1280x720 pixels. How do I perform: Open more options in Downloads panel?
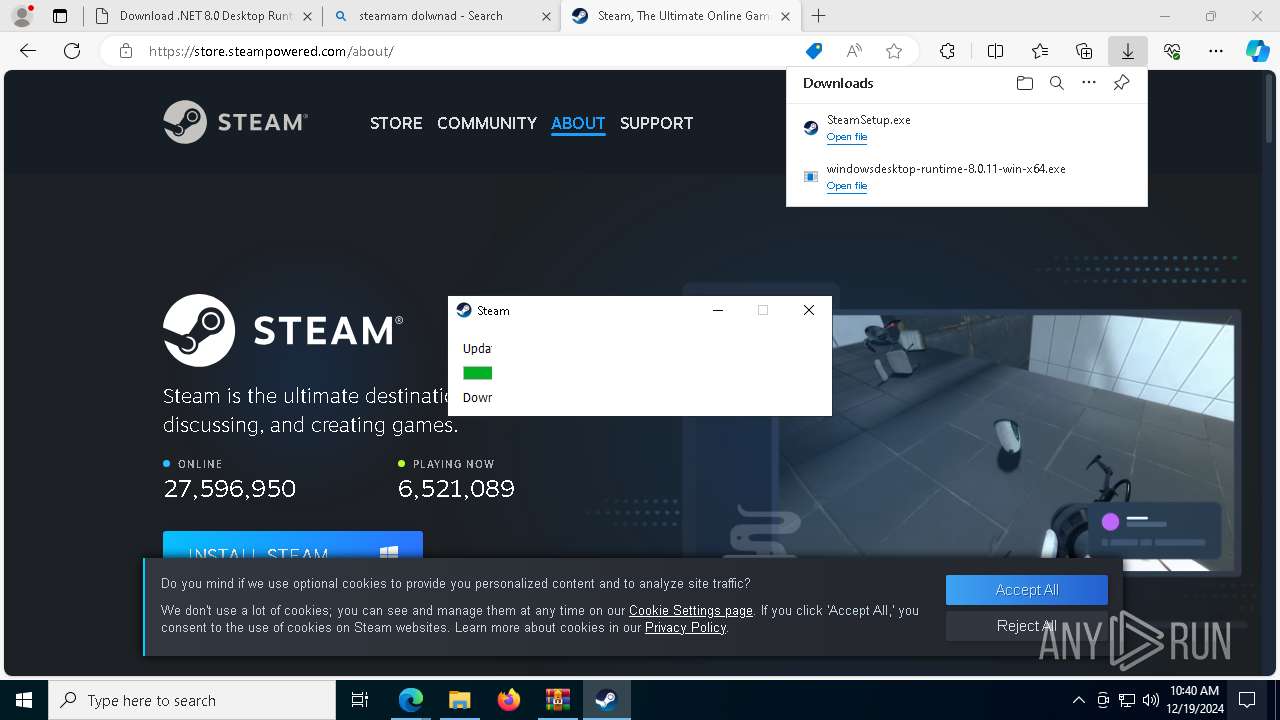pos(1089,83)
